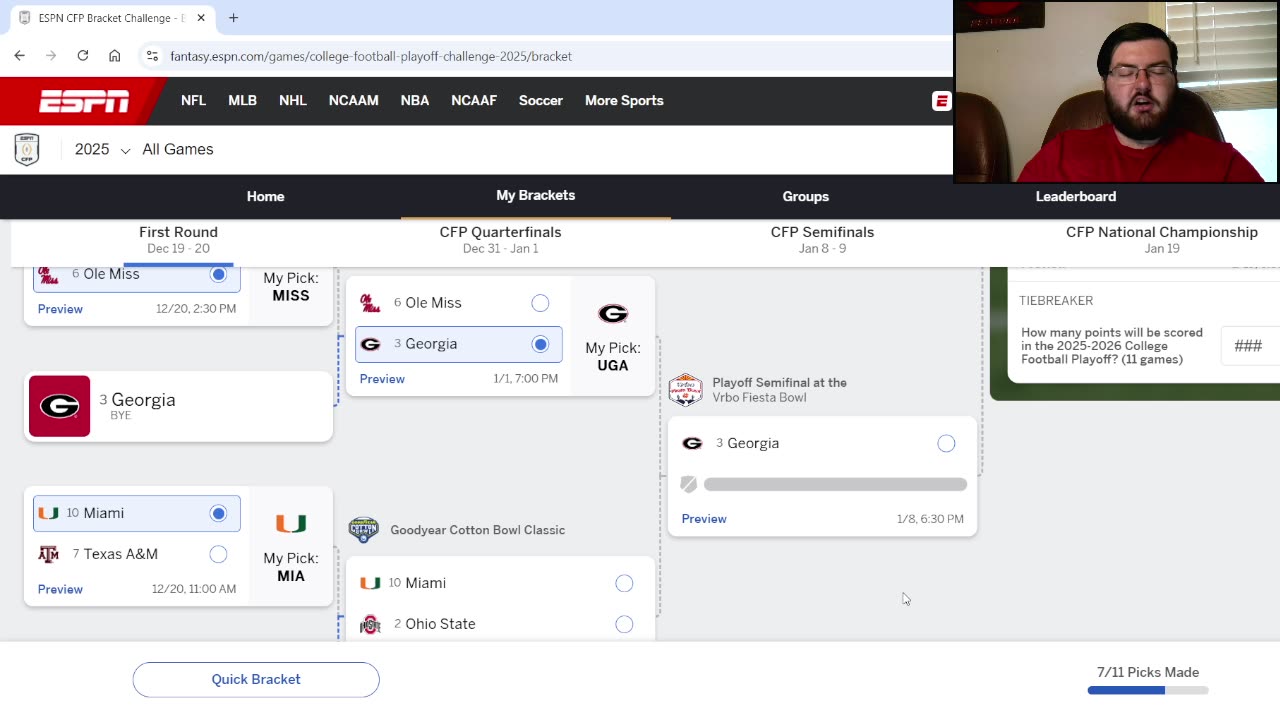Click the CFP trophy logo beside 2025

(x=27, y=149)
